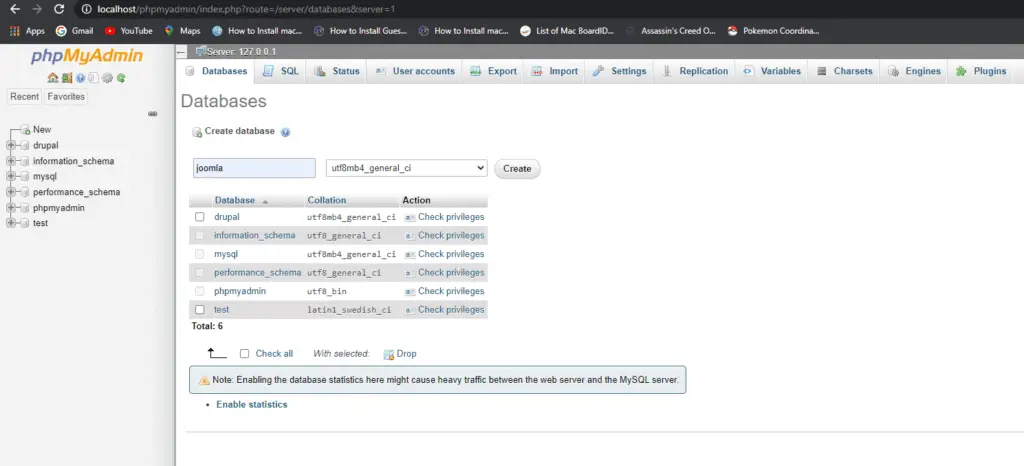
Task: Tick the drupal row checkbox
Action: (x=200, y=217)
